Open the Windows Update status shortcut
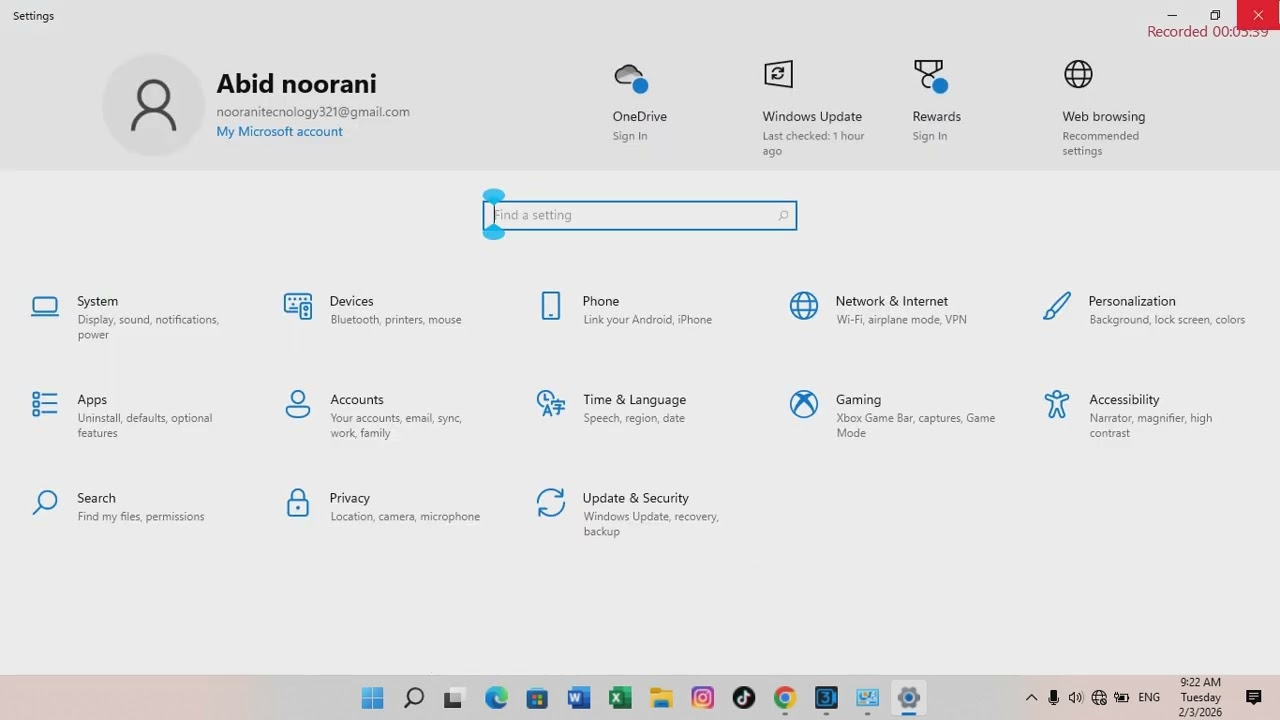This screenshot has width=1280, height=720. click(812, 108)
